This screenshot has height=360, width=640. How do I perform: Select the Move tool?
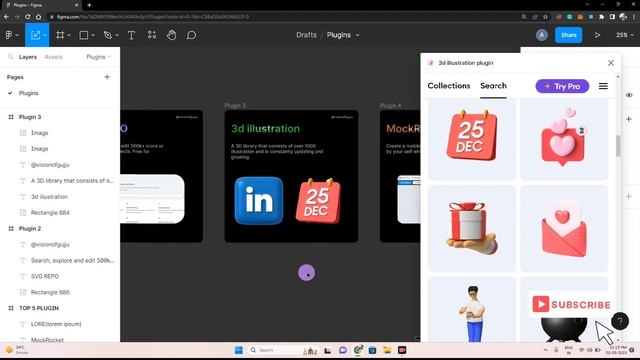(x=36, y=35)
